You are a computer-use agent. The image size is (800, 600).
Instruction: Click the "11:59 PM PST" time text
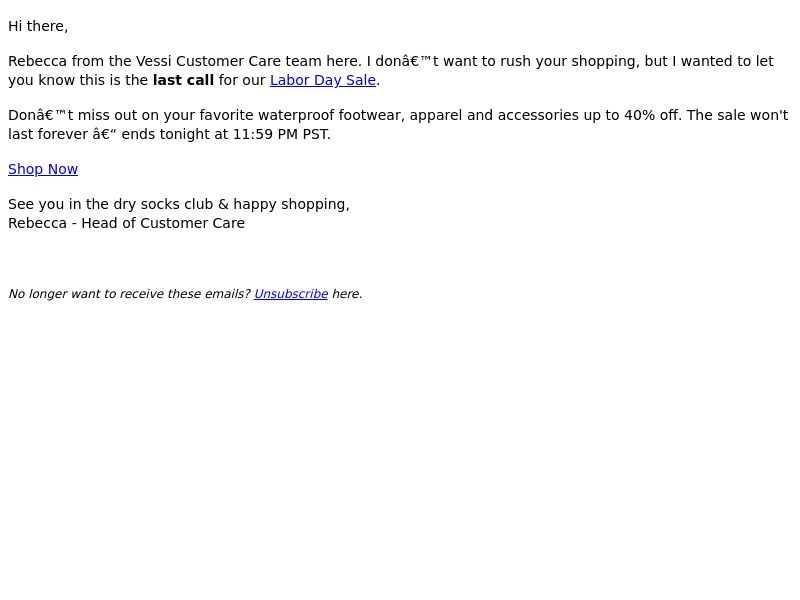(x=280, y=135)
